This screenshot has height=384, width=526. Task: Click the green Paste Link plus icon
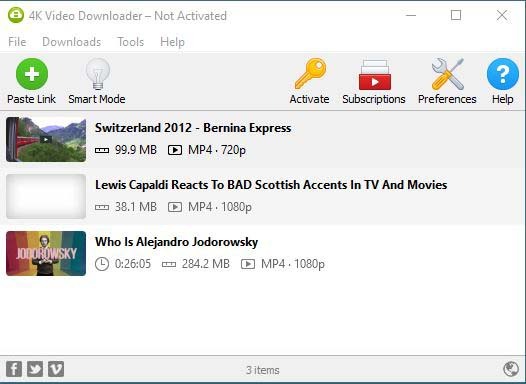coord(32,74)
